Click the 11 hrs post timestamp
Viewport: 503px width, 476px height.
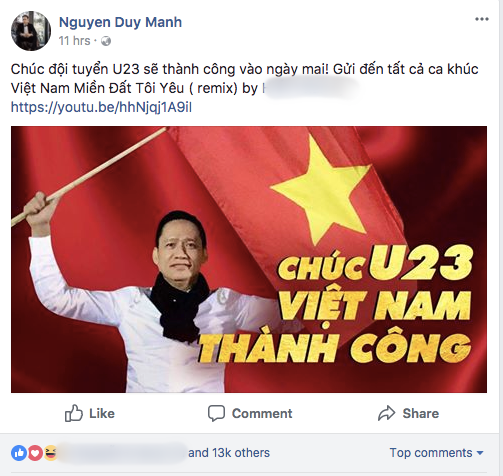point(74,41)
